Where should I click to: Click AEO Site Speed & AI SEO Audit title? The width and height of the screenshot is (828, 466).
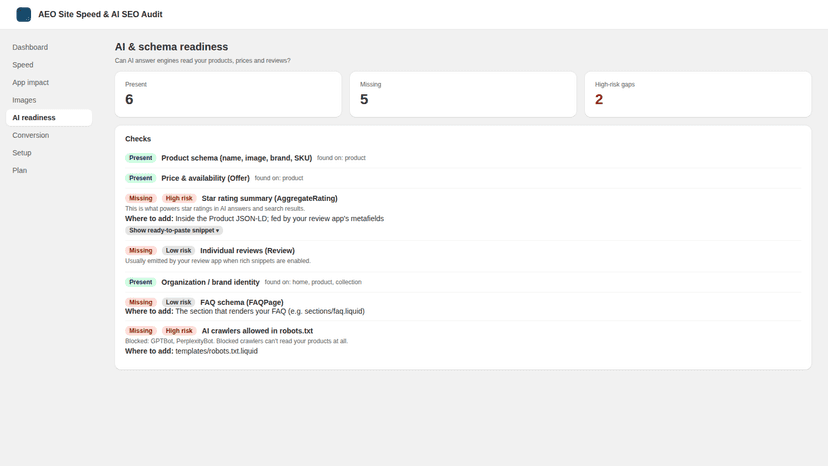(x=100, y=14)
